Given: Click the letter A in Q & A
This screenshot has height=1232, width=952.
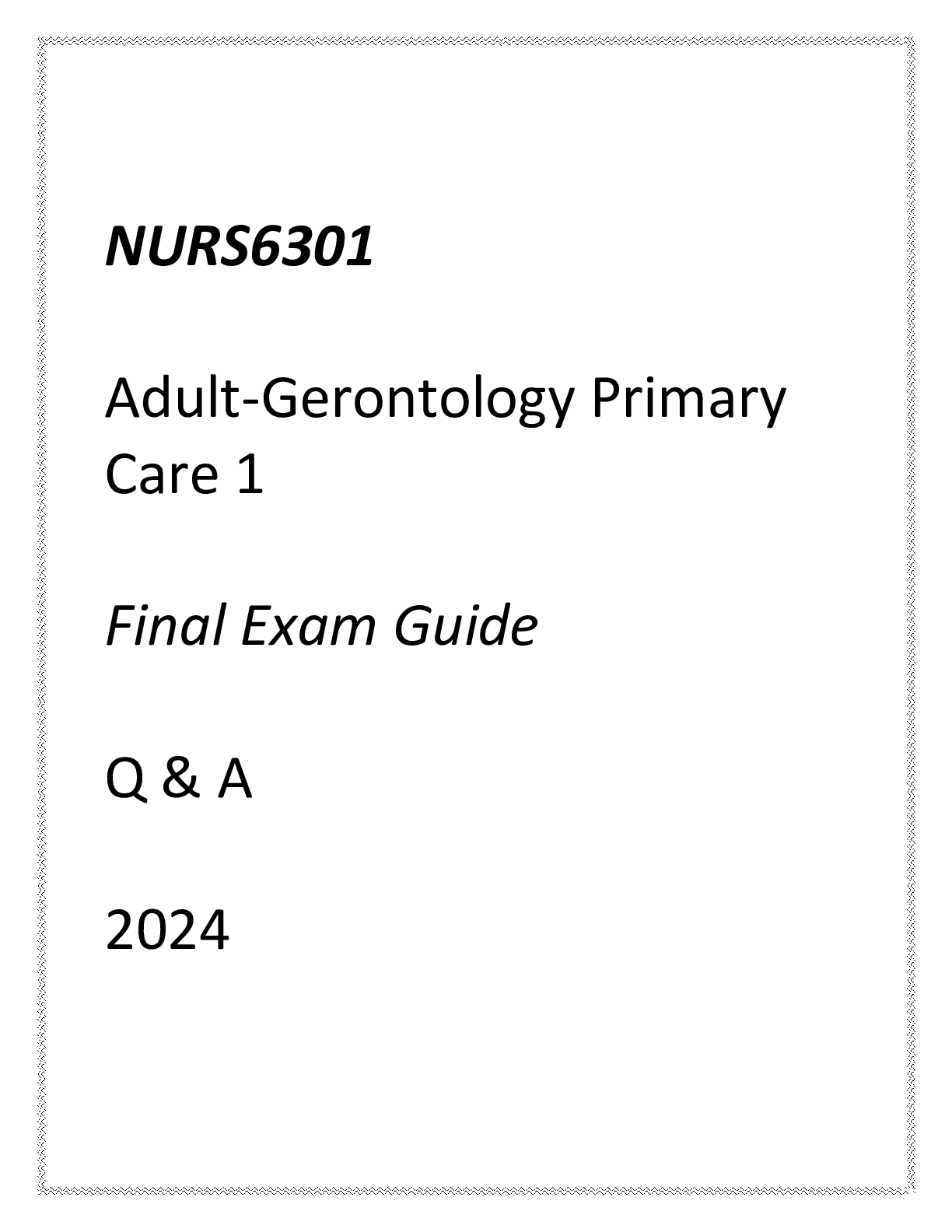Looking at the screenshot, I should pos(234,780).
